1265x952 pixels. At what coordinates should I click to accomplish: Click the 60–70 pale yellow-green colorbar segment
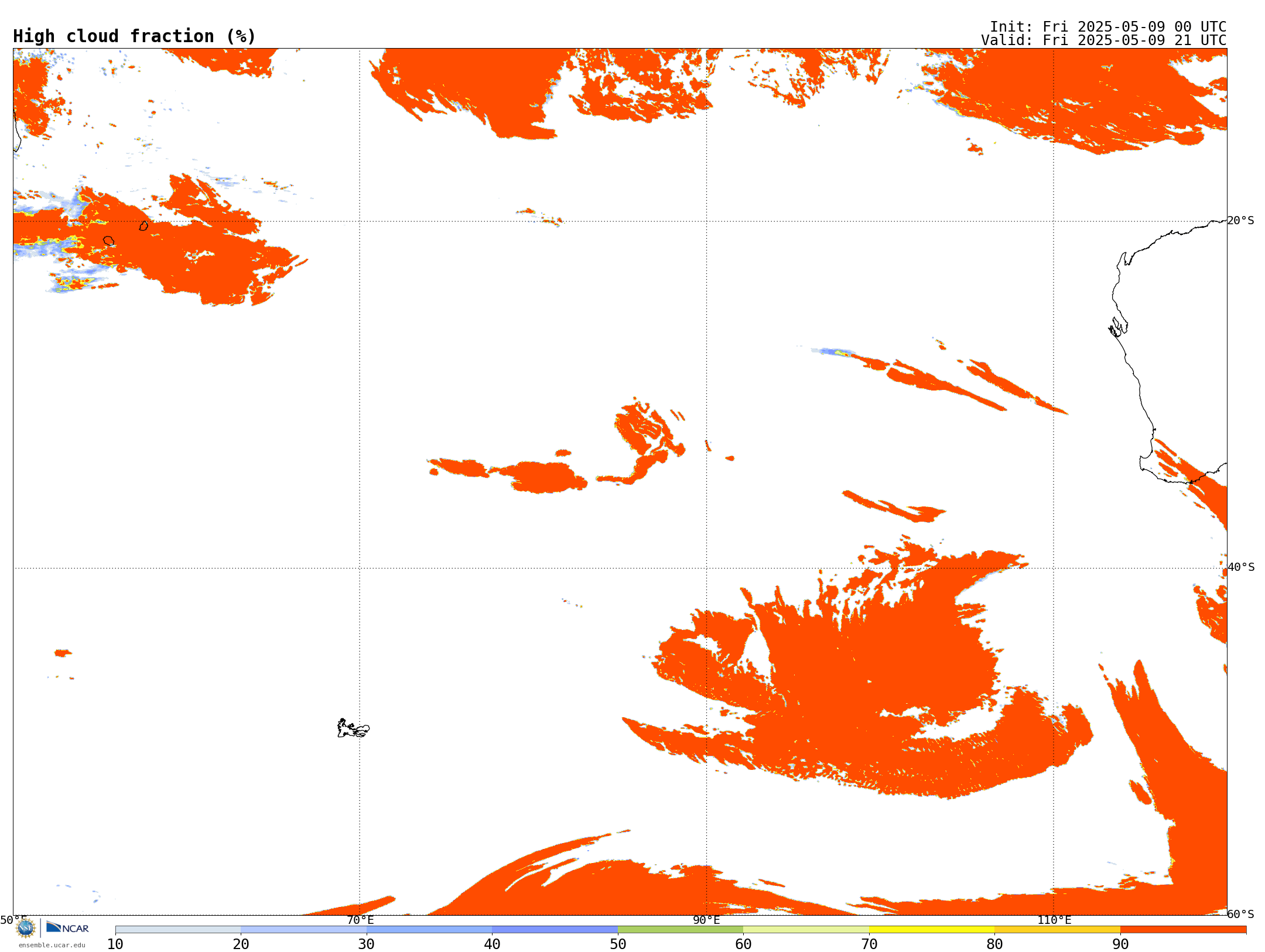pyautogui.click(x=806, y=930)
